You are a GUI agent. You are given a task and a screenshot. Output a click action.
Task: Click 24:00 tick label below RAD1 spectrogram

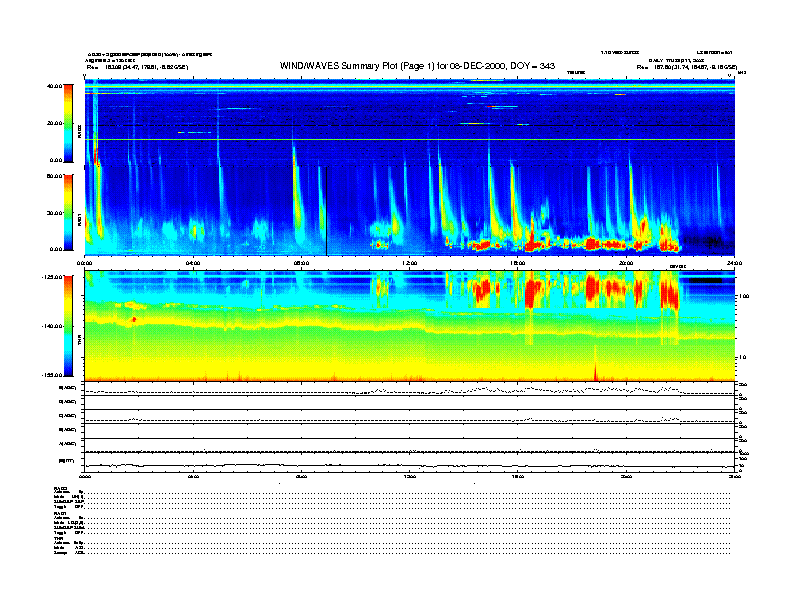coord(733,263)
